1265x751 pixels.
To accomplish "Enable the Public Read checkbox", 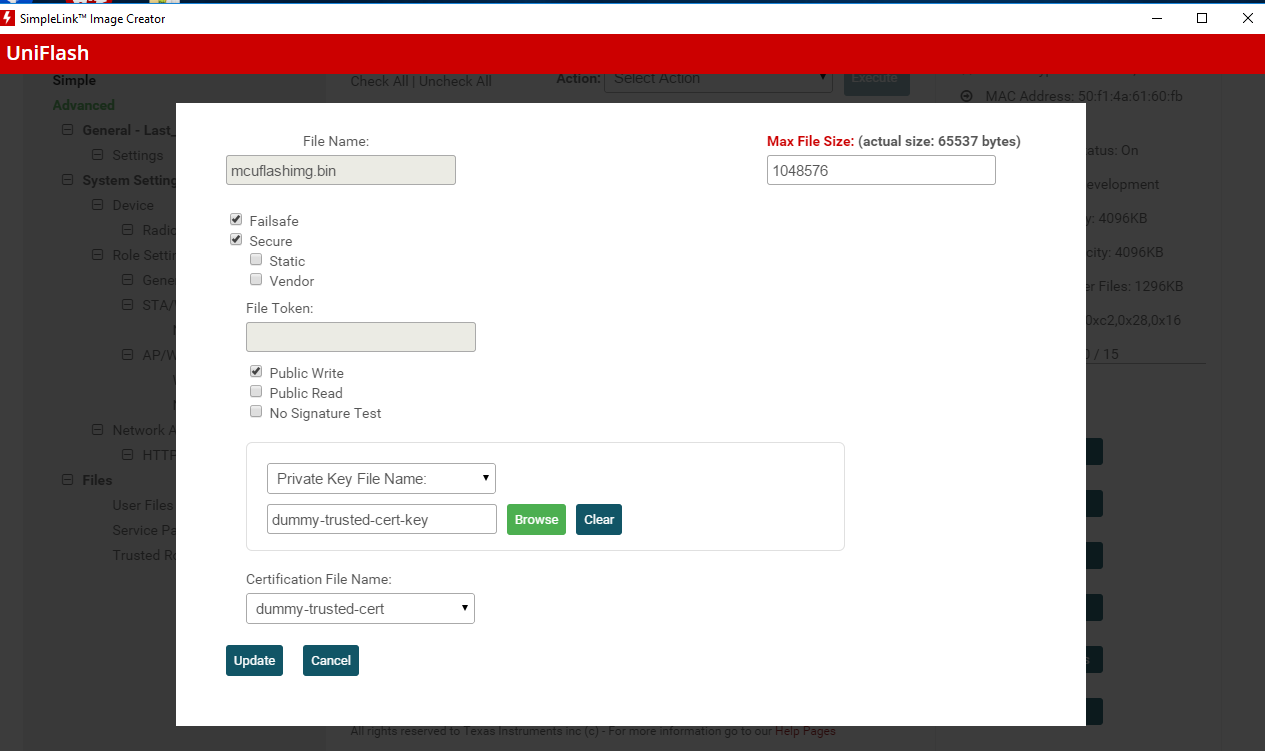I will (x=256, y=391).
